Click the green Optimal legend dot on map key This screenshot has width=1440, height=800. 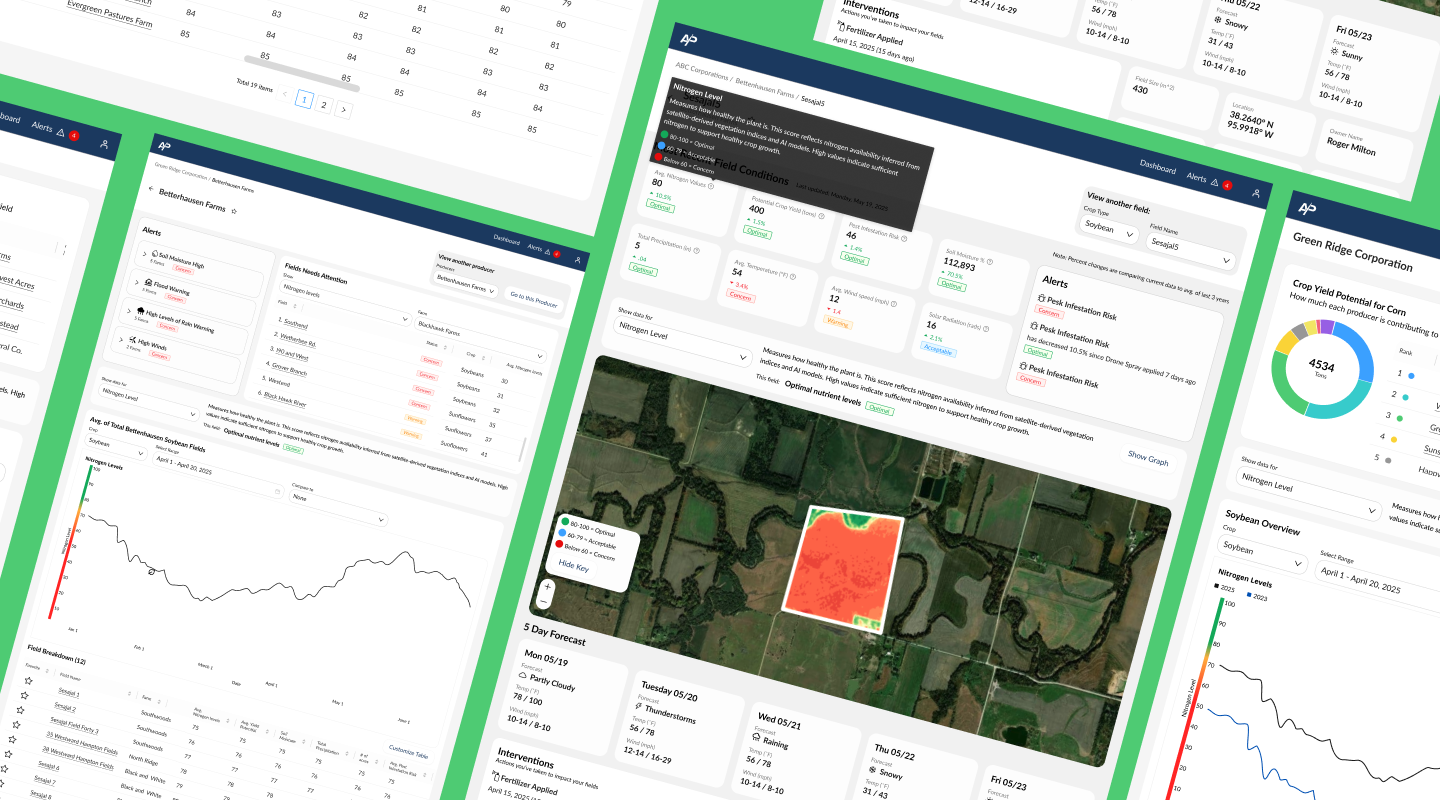coord(566,521)
